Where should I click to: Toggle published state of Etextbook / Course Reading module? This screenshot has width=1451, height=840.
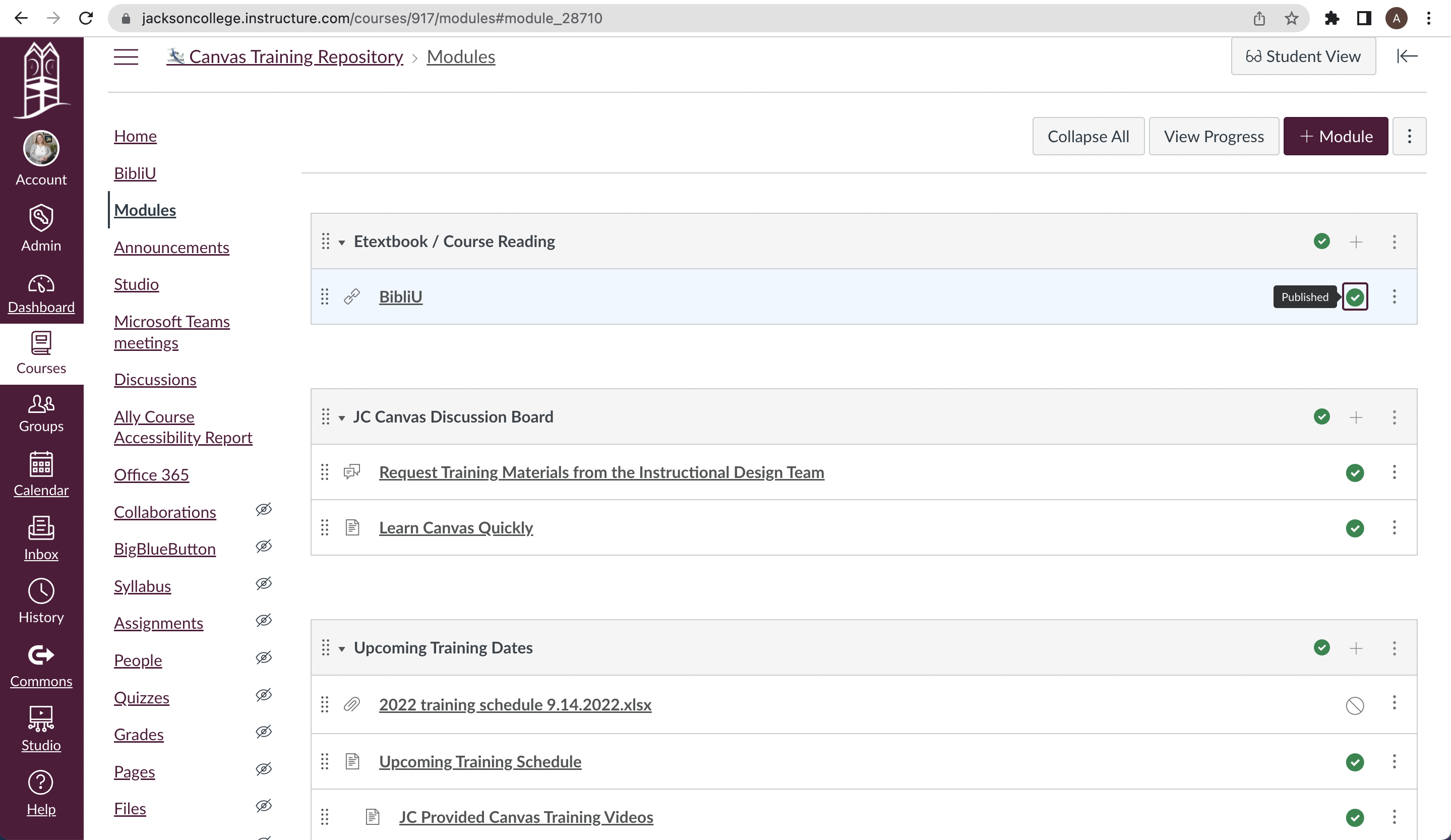[1321, 241]
